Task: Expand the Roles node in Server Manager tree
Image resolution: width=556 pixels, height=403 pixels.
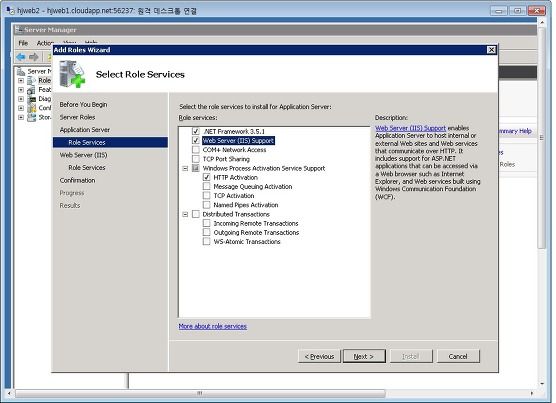Action: point(21,80)
